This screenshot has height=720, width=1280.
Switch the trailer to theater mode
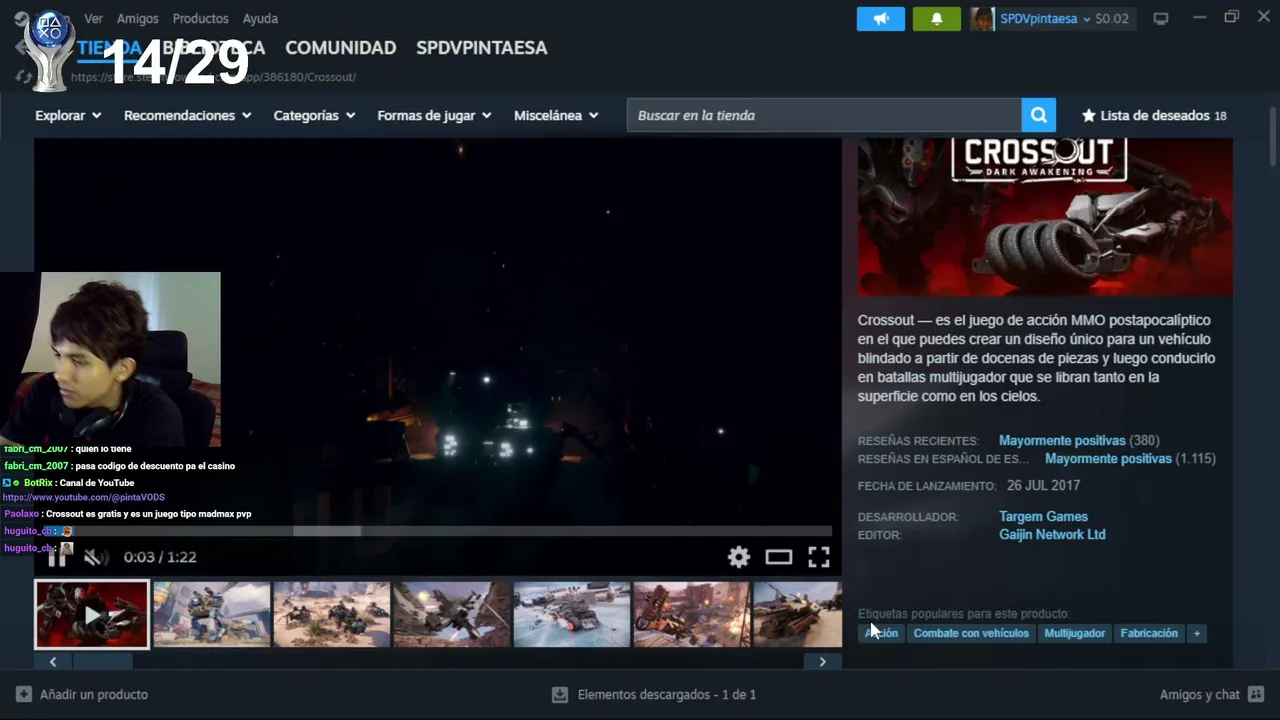(x=779, y=557)
